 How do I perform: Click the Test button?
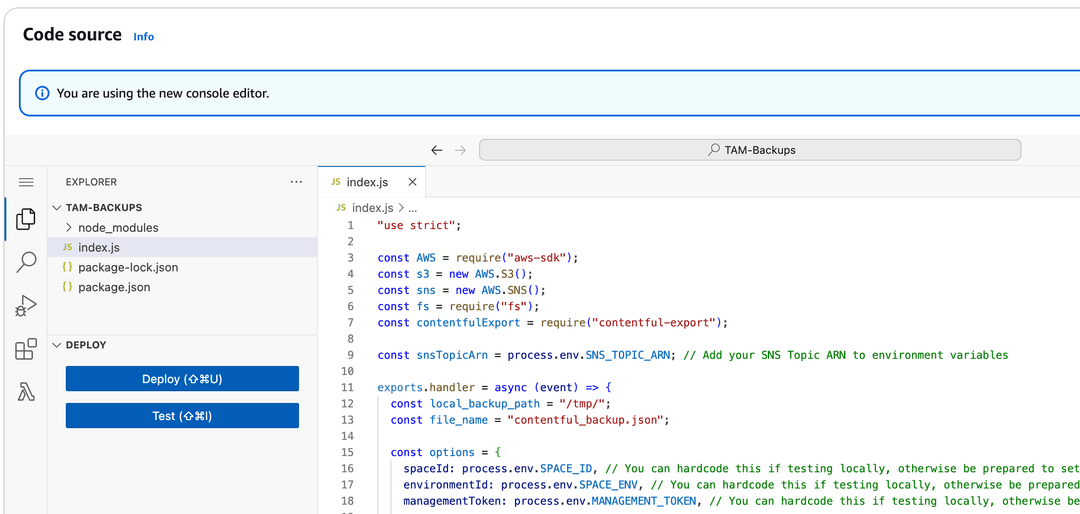(182, 416)
